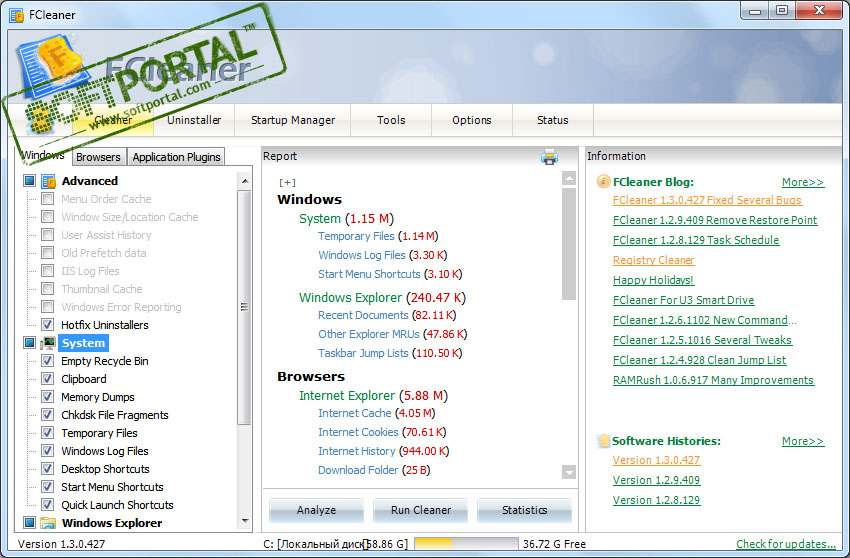Uncheck Start Menu Shortcuts in the tree
Image resolution: width=850 pixels, height=558 pixels.
[48, 486]
